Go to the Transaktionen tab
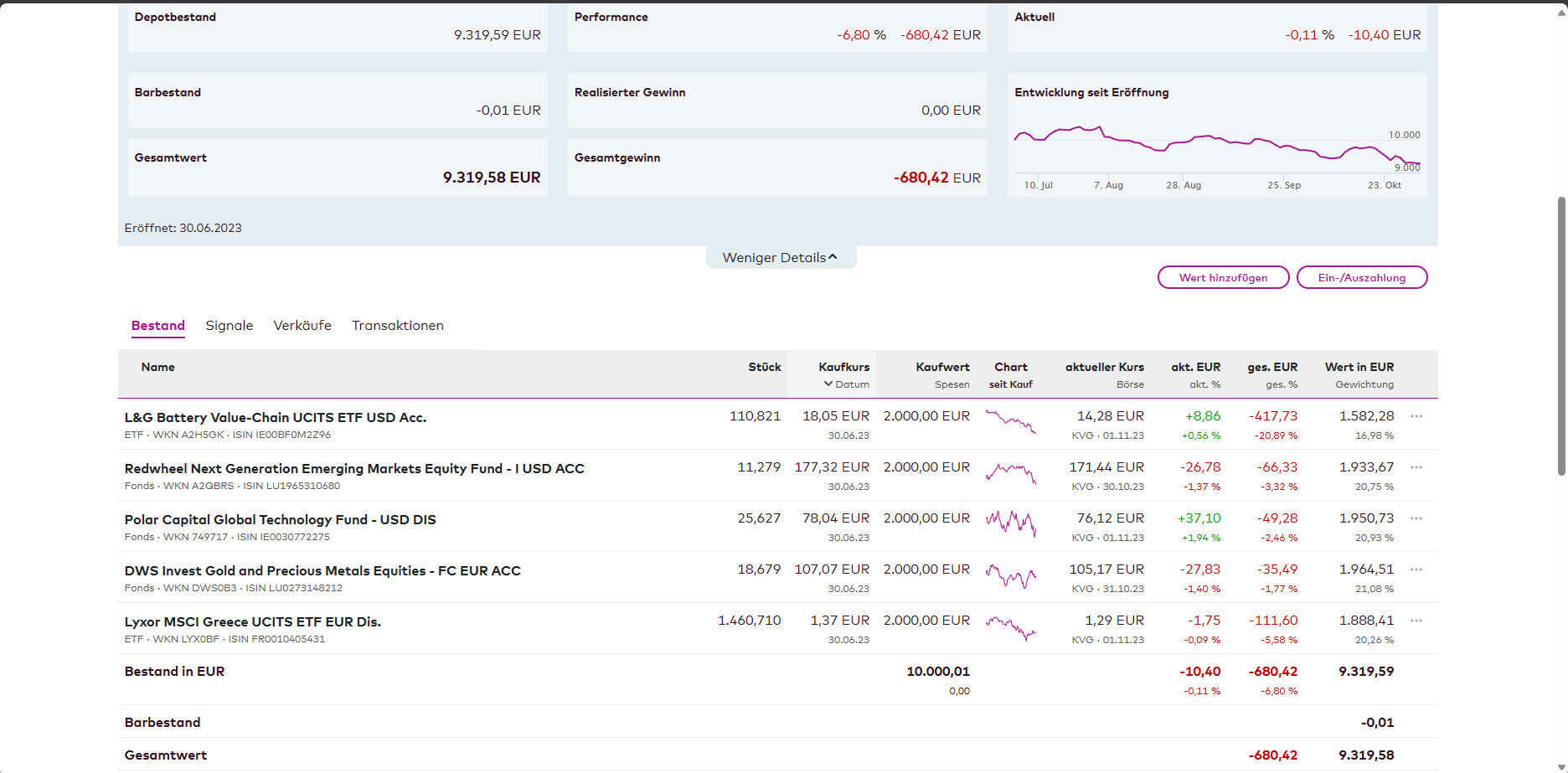The height and width of the screenshot is (773, 1568). [397, 326]
